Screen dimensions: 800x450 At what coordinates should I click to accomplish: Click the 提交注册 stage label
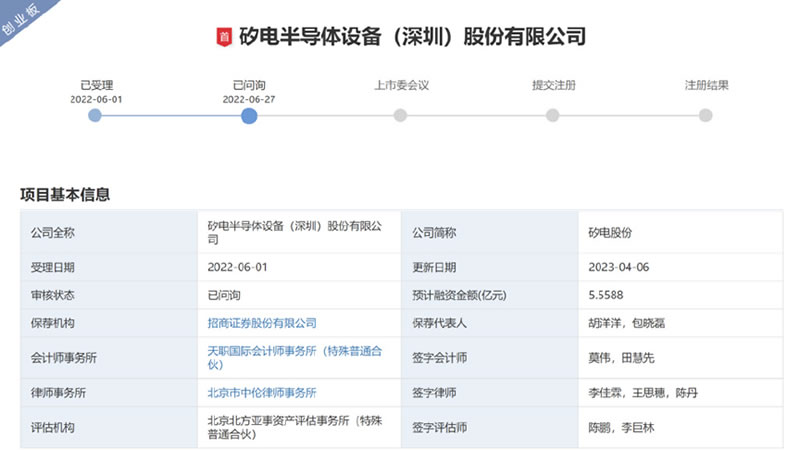(x=554, y=85)
